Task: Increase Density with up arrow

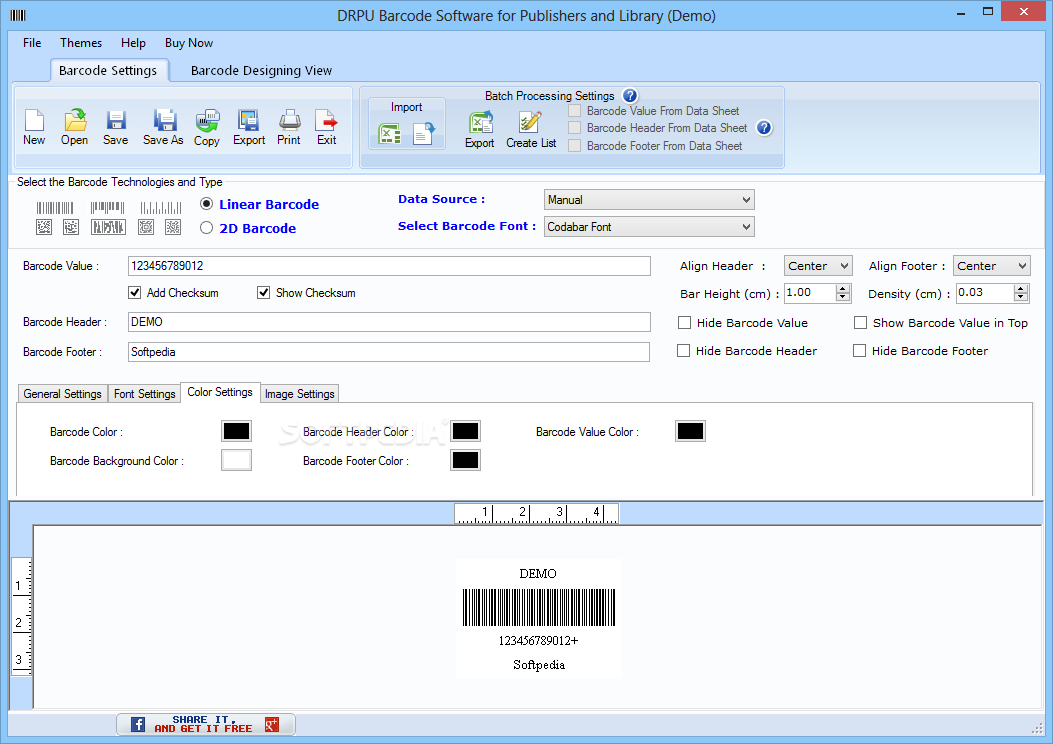Action: click(x=1021, y=289)
